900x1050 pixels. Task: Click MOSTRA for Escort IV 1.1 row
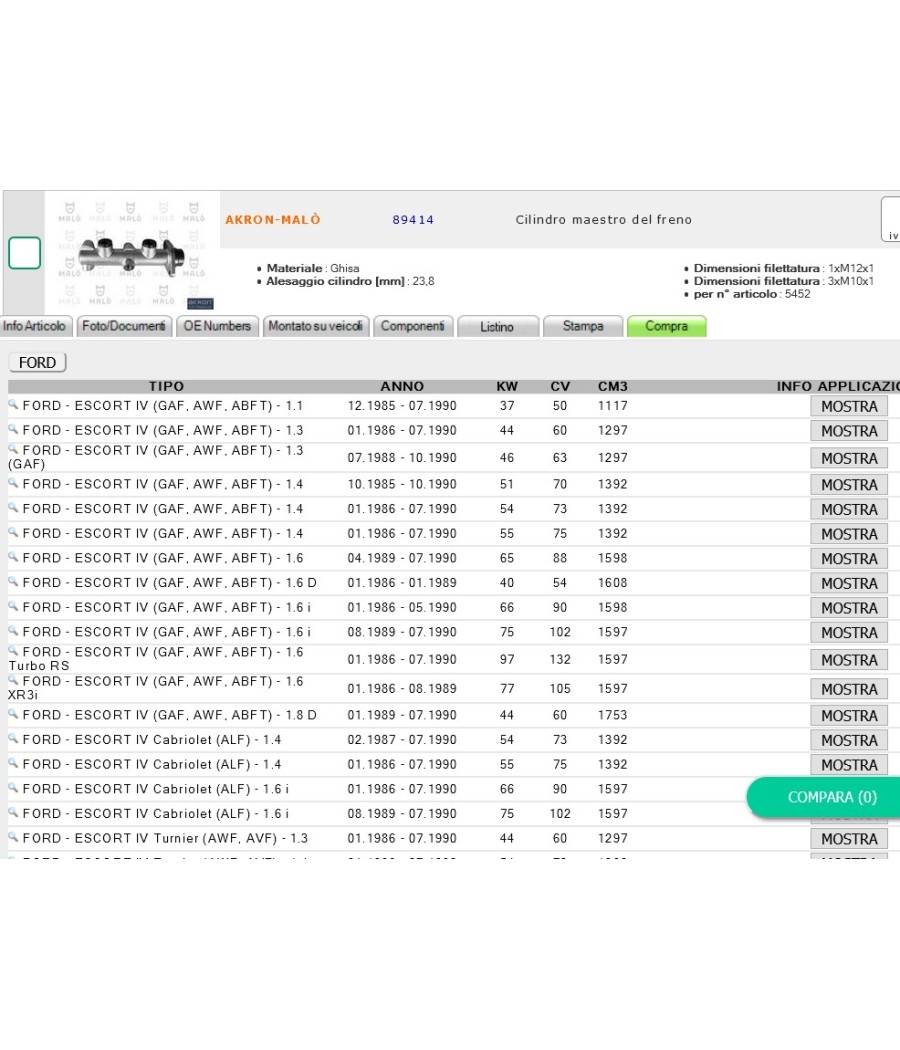click(x=849, y=406)
